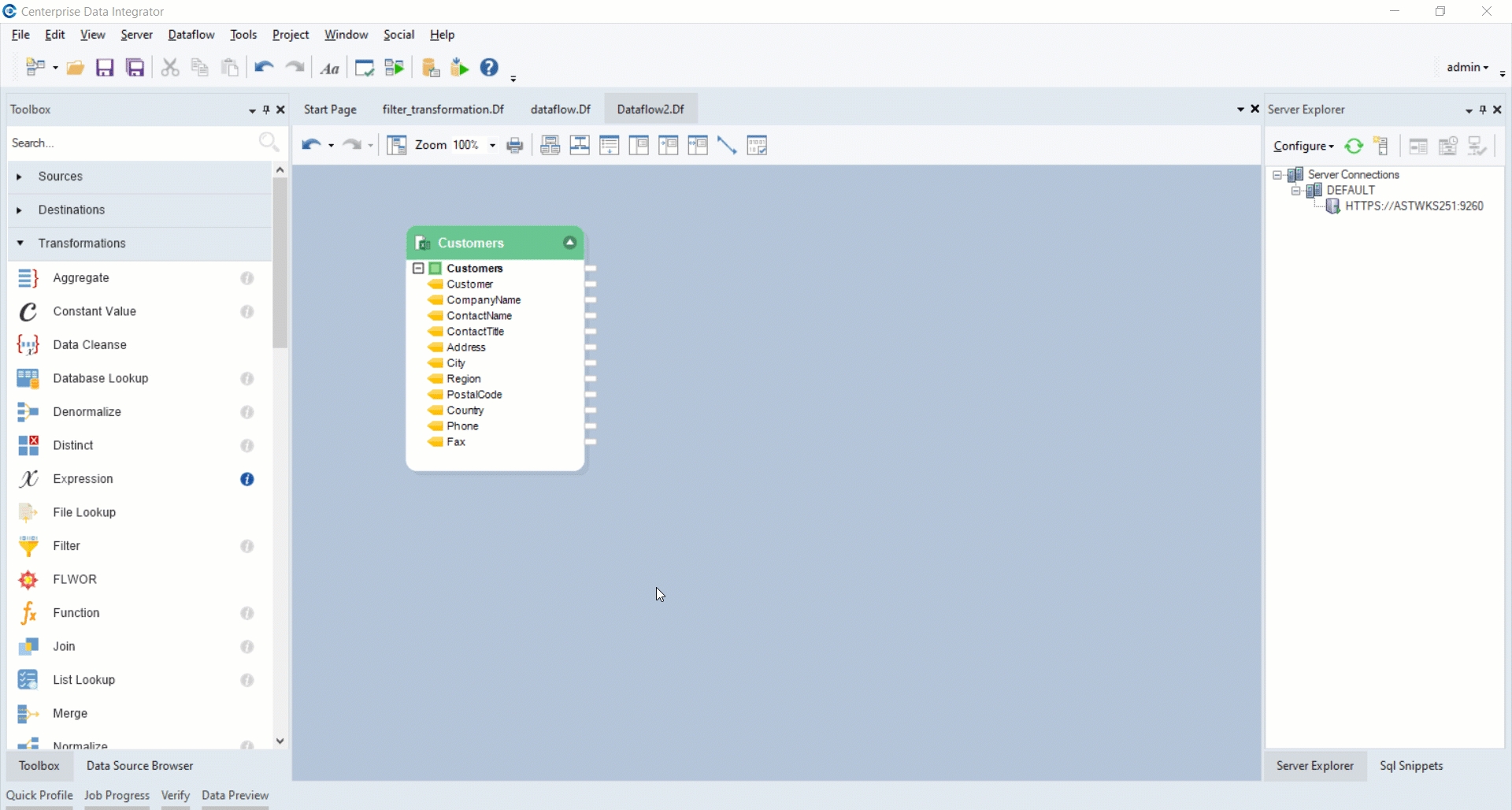1512x810 pixels.
Task: Click the blue Help question mark icon
Action: tap(489, 68)
